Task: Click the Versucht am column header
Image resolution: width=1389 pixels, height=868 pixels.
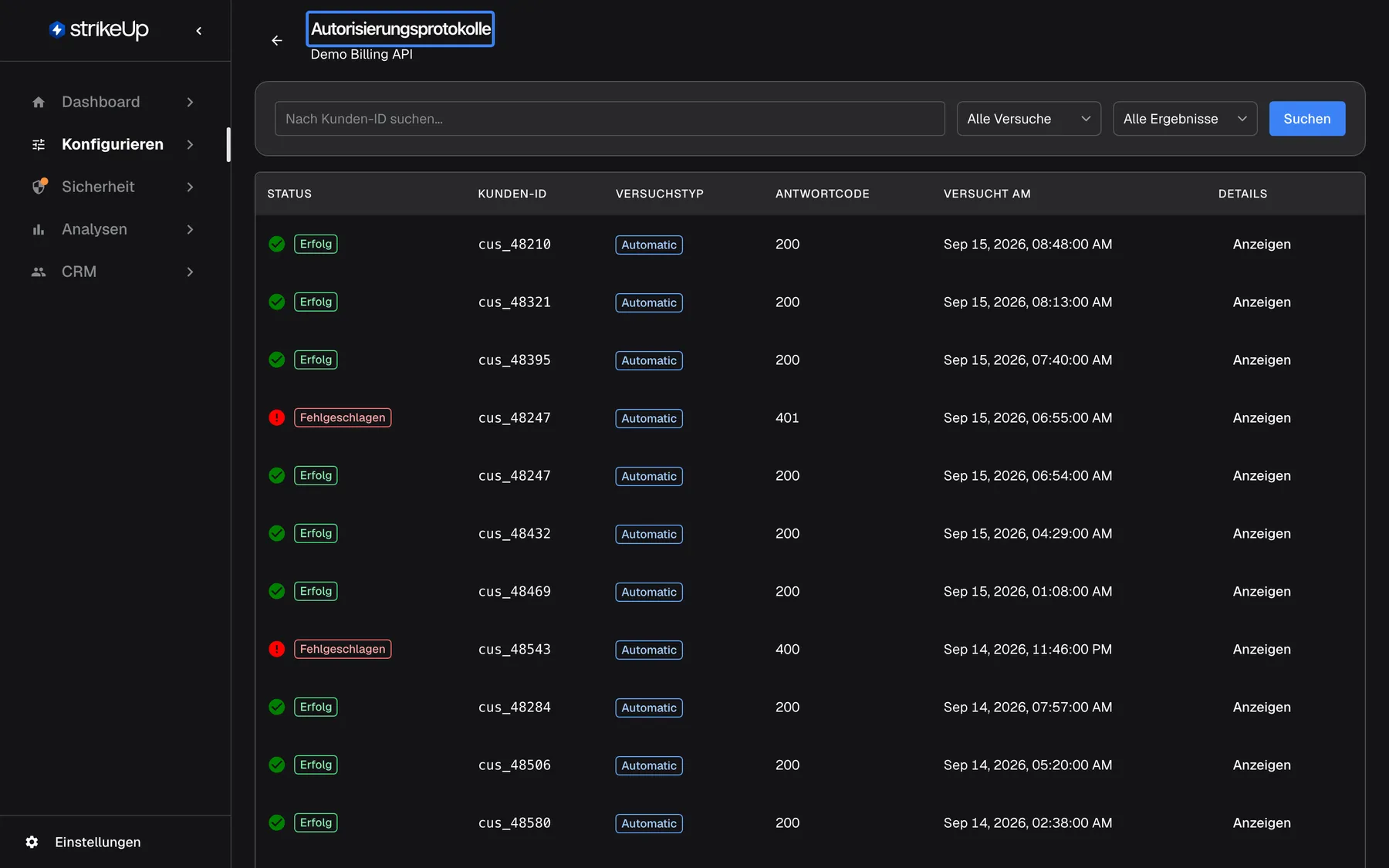Action: 986,194
